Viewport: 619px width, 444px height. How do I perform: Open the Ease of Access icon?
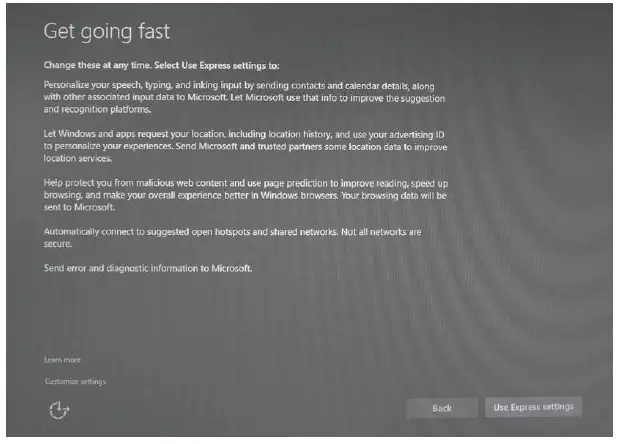pos(59,410)
